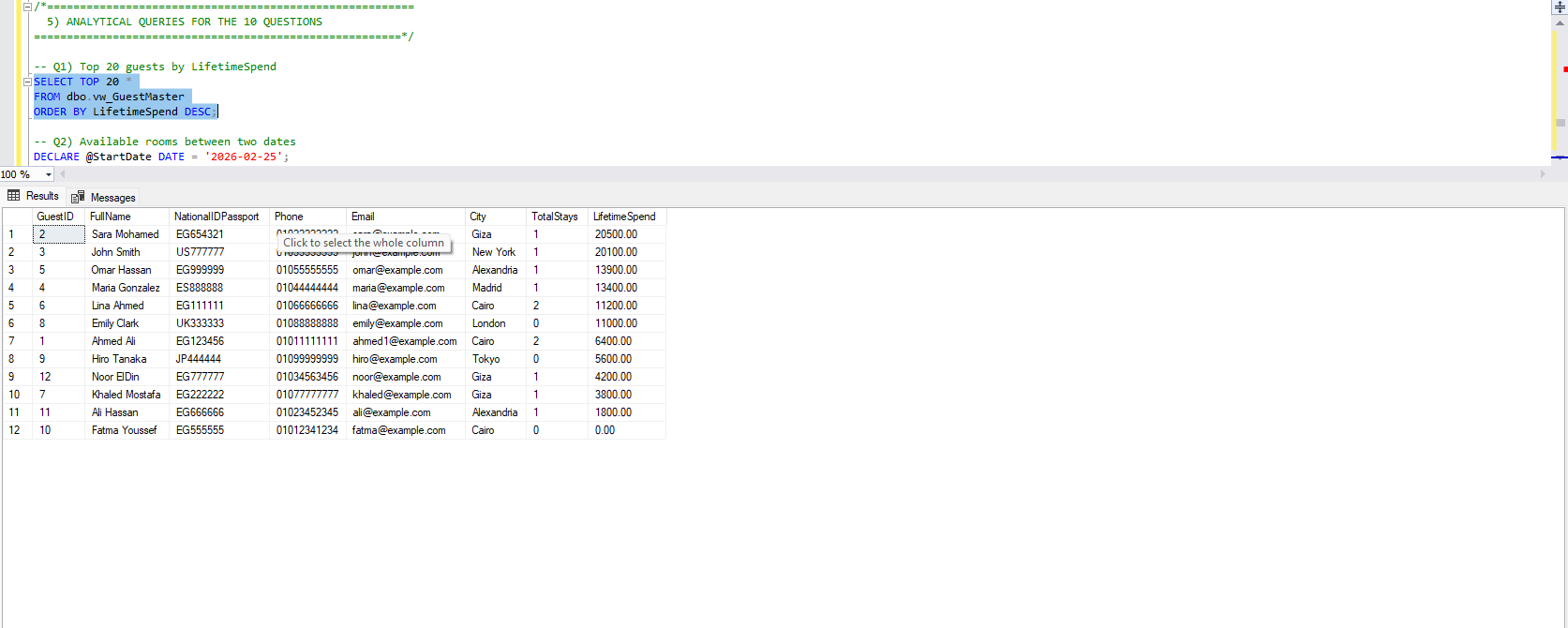
Task: Switch to the Messages tab
Action: click(x=104, y=197)
